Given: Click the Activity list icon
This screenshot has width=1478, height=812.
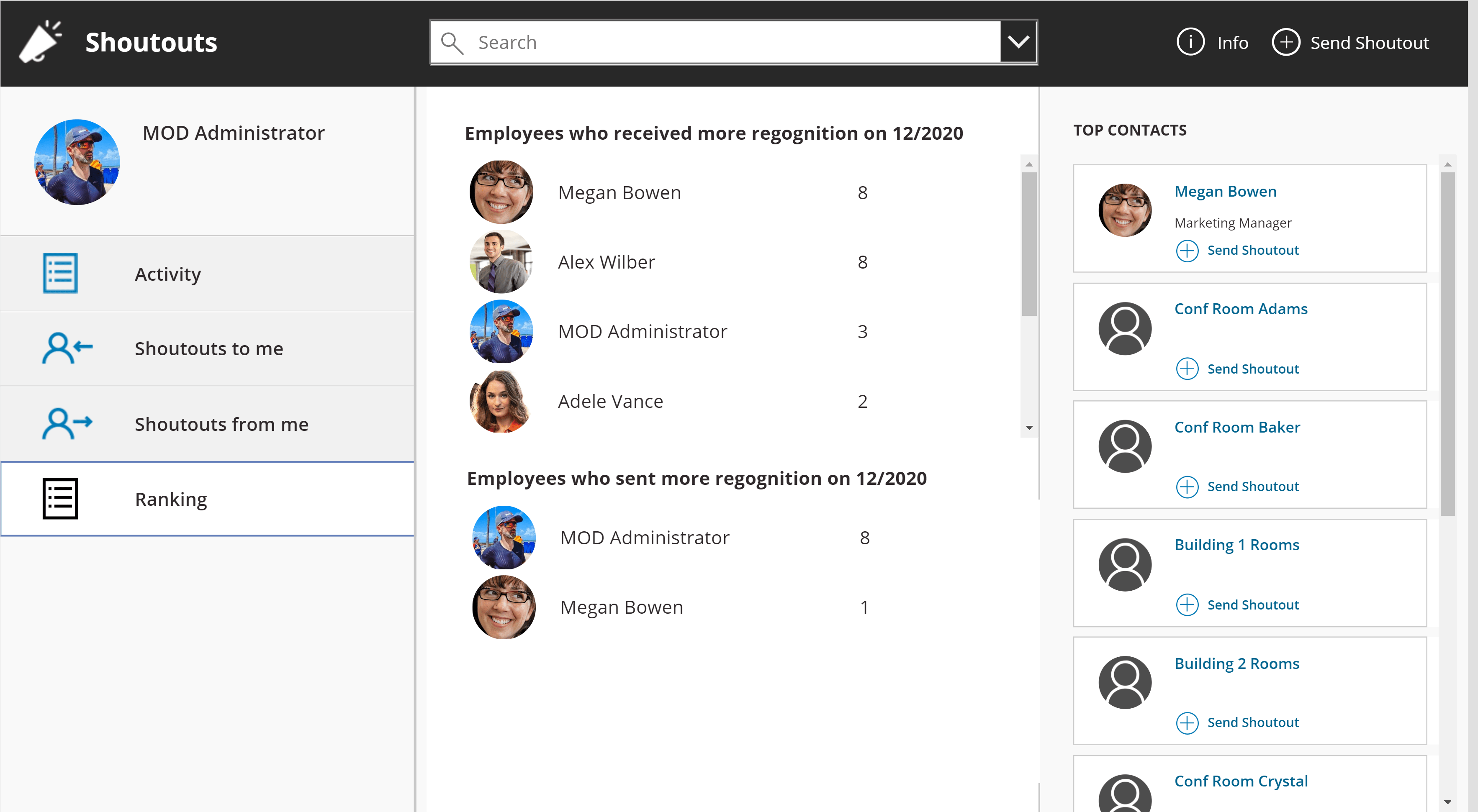Looking at the screenshot, I should tap(60, 274).
